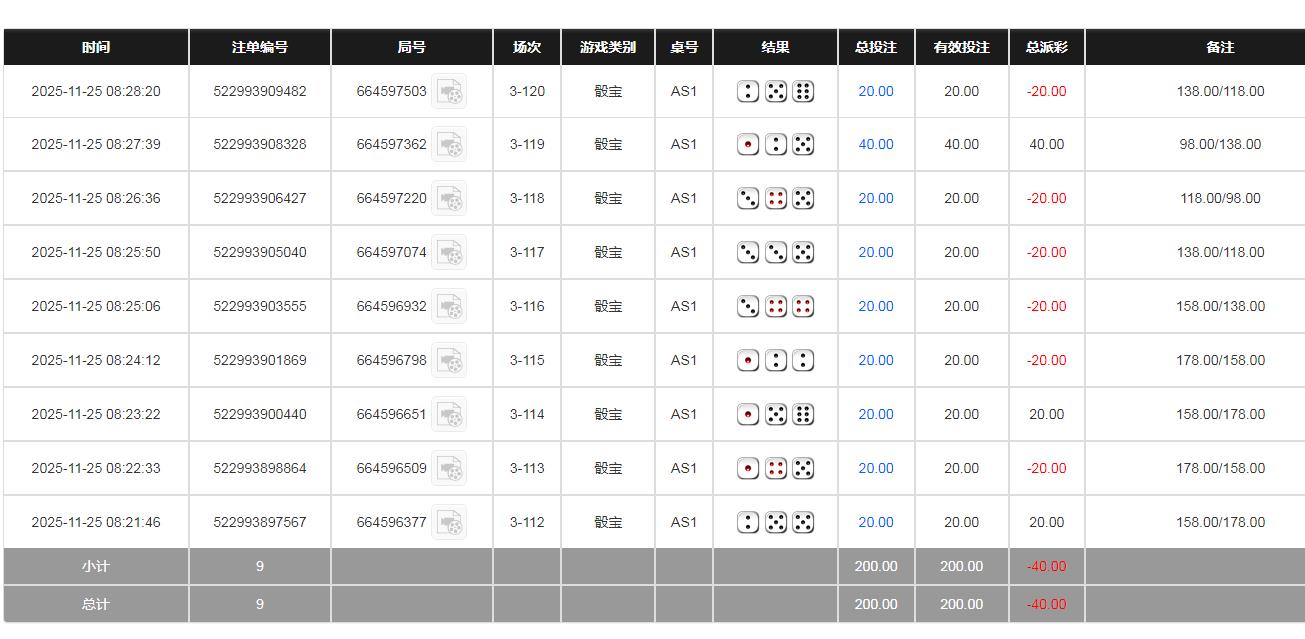Screen dimensions: 1305x639
Task: Click dice result images for session 3-118
Action: click(x=775, y=199)
